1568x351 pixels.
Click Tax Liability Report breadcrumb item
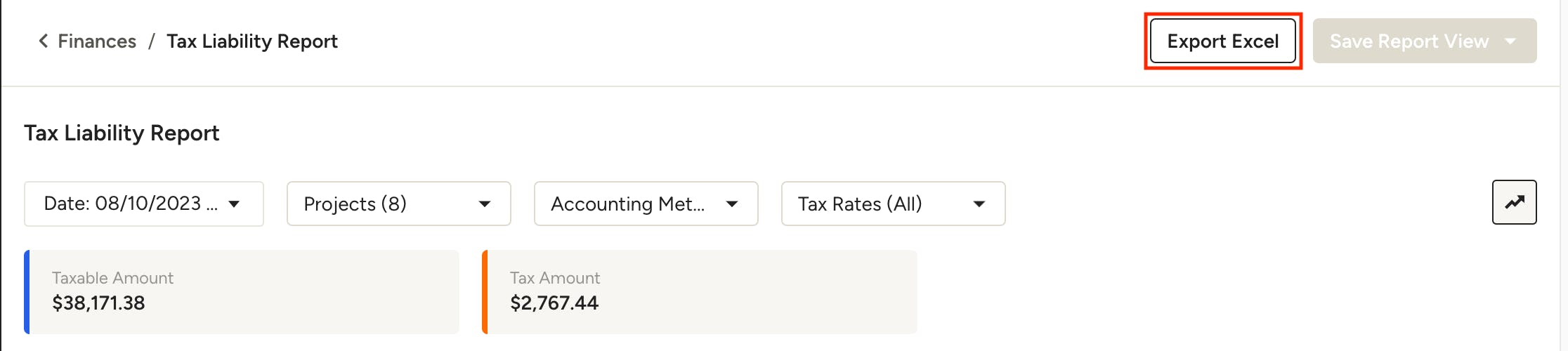252,41
